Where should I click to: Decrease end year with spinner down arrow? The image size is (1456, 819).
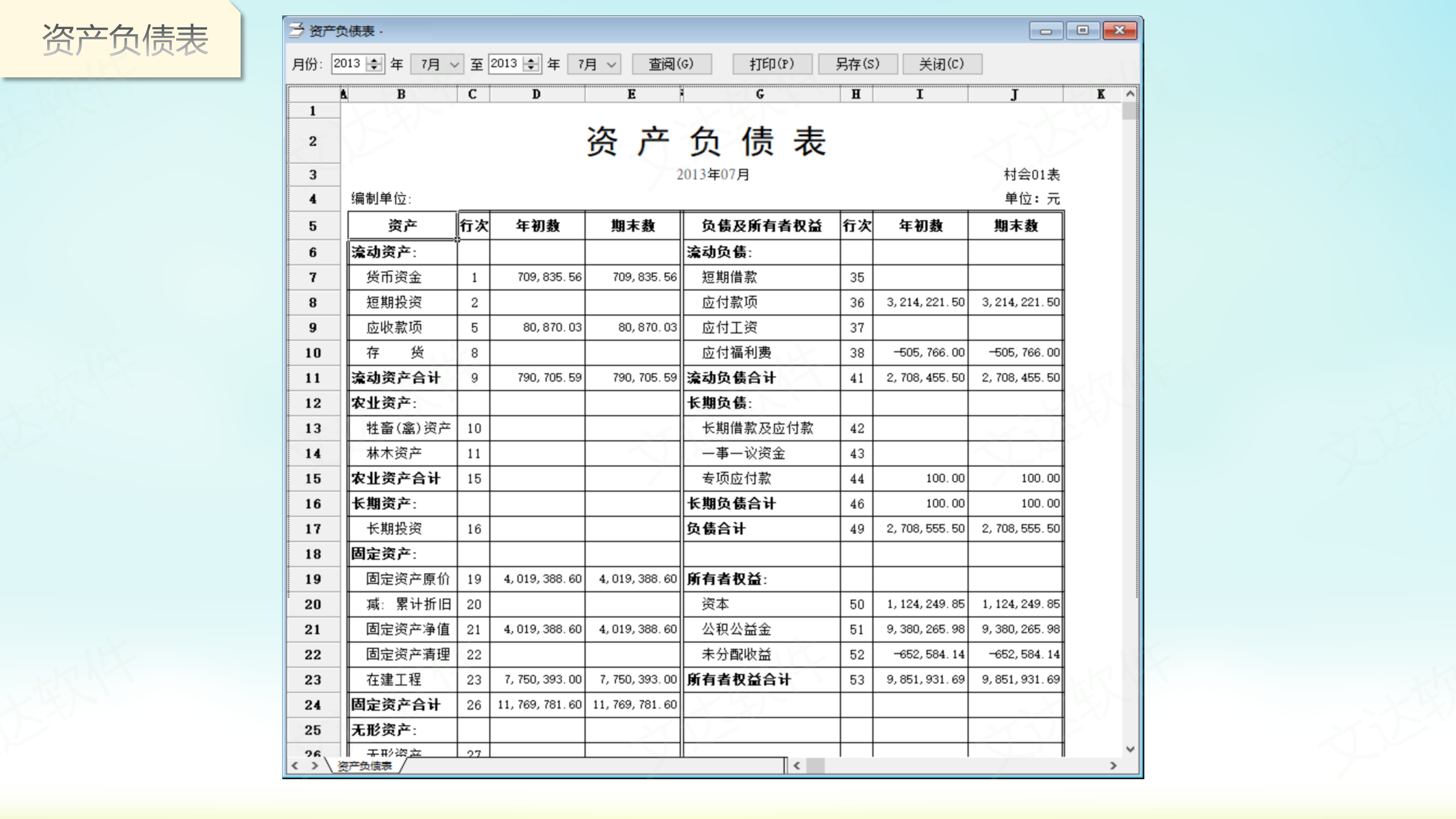(x=531, y=68)
